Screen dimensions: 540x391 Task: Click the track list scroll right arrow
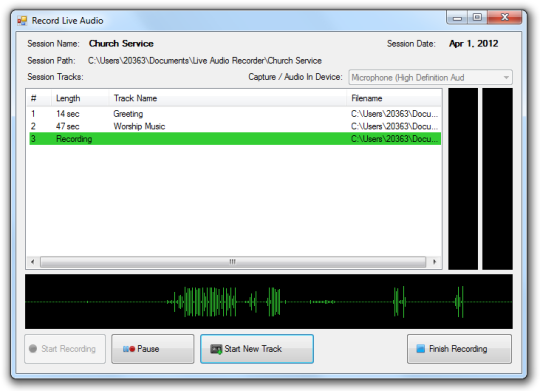click(x=435, y=262)
